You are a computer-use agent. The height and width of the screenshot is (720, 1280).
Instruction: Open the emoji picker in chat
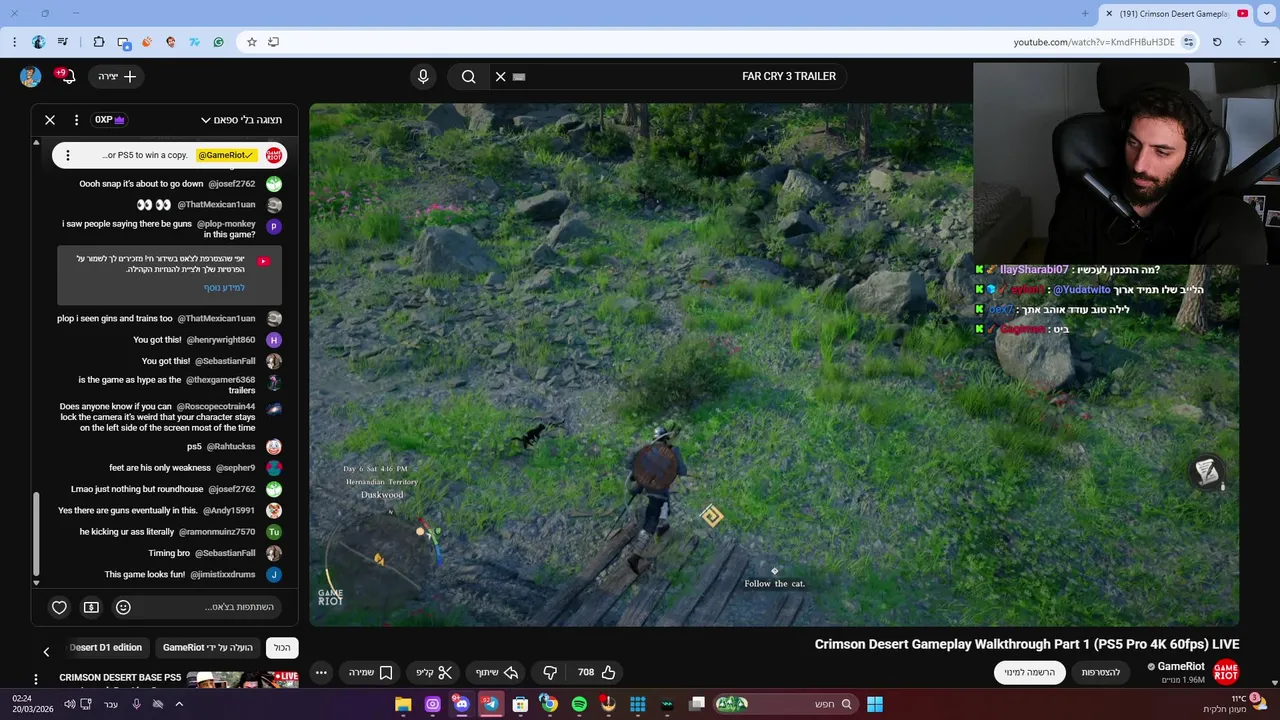(123, 607)
